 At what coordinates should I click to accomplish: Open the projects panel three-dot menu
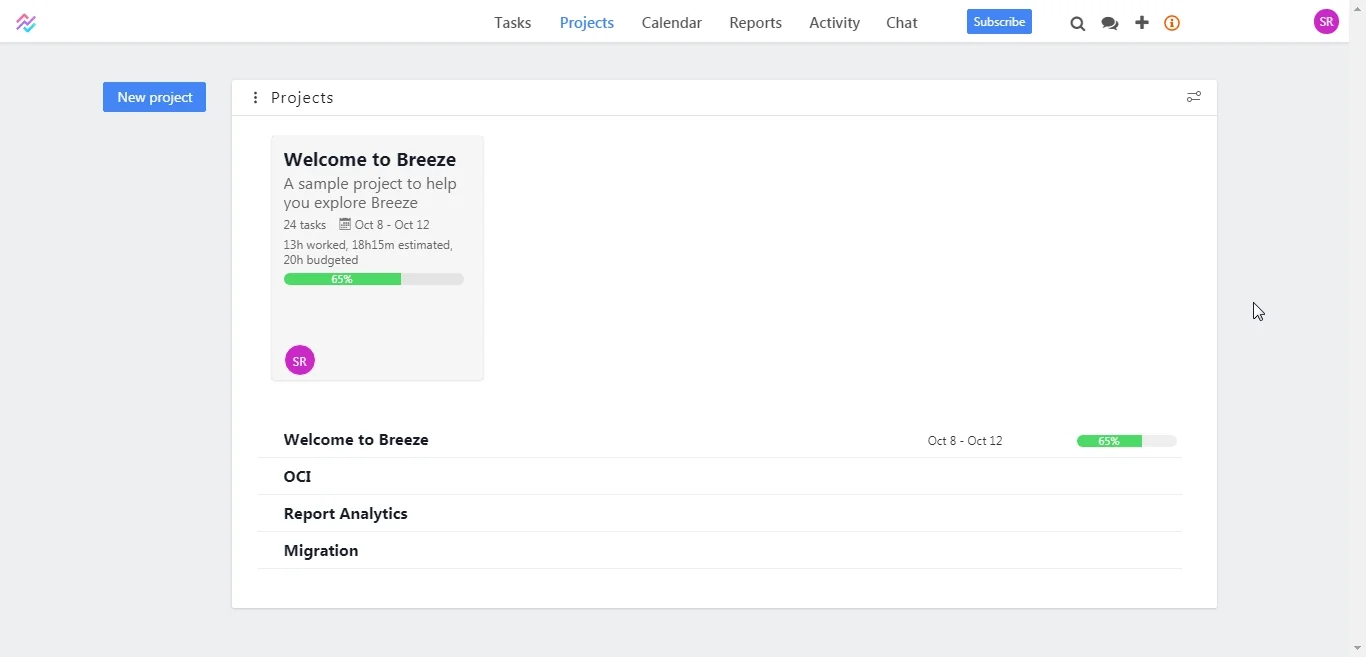point(256,98)
